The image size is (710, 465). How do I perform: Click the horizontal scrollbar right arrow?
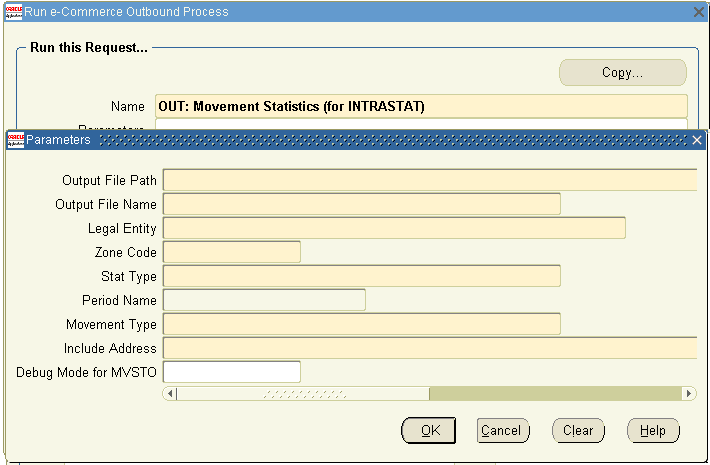[x=689, y=393]
